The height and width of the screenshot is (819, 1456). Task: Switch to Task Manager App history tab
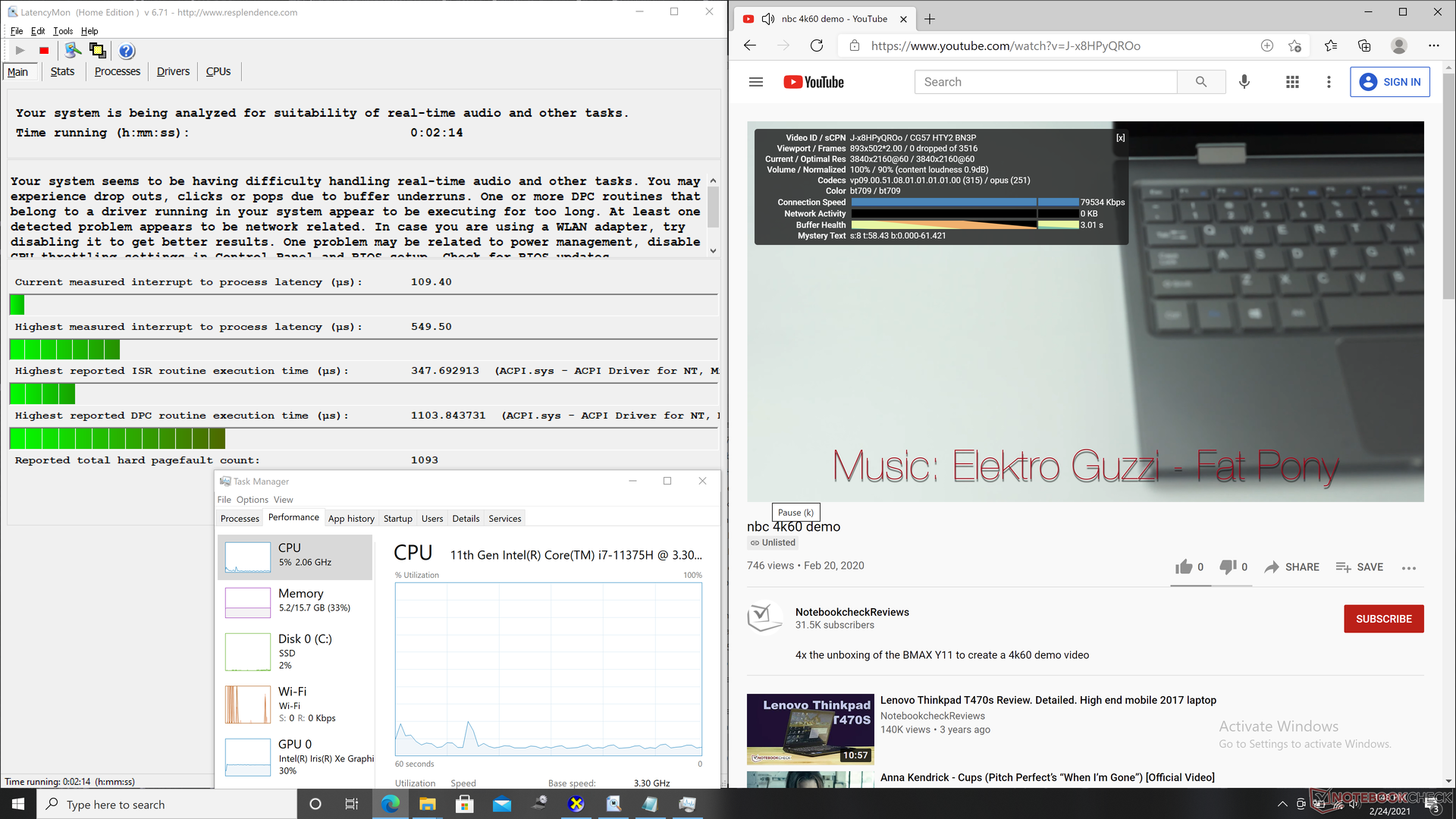[x=351, y=519]
